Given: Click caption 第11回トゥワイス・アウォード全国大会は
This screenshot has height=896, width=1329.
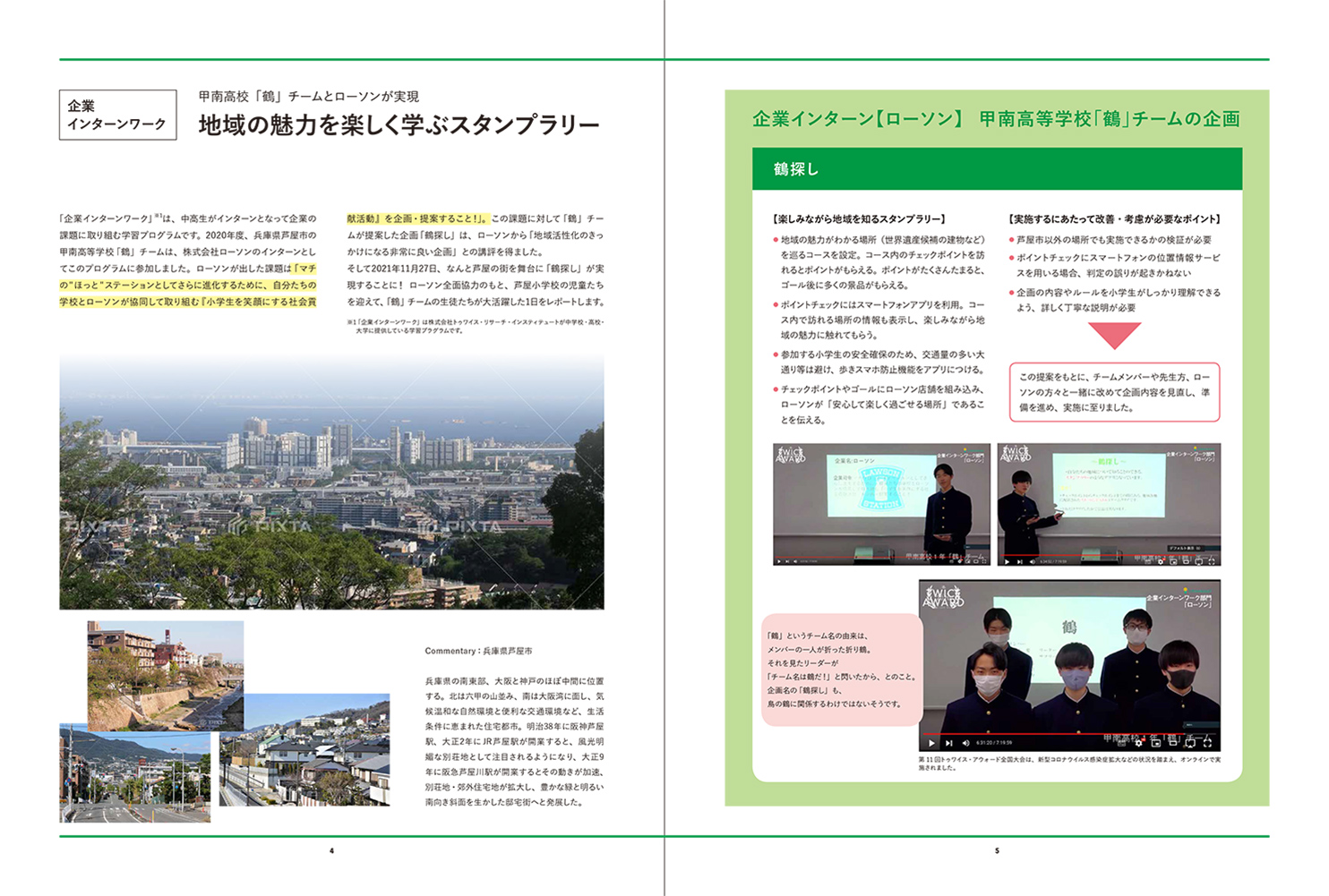Looking at the screenshot, I should tap(1069, 764).
